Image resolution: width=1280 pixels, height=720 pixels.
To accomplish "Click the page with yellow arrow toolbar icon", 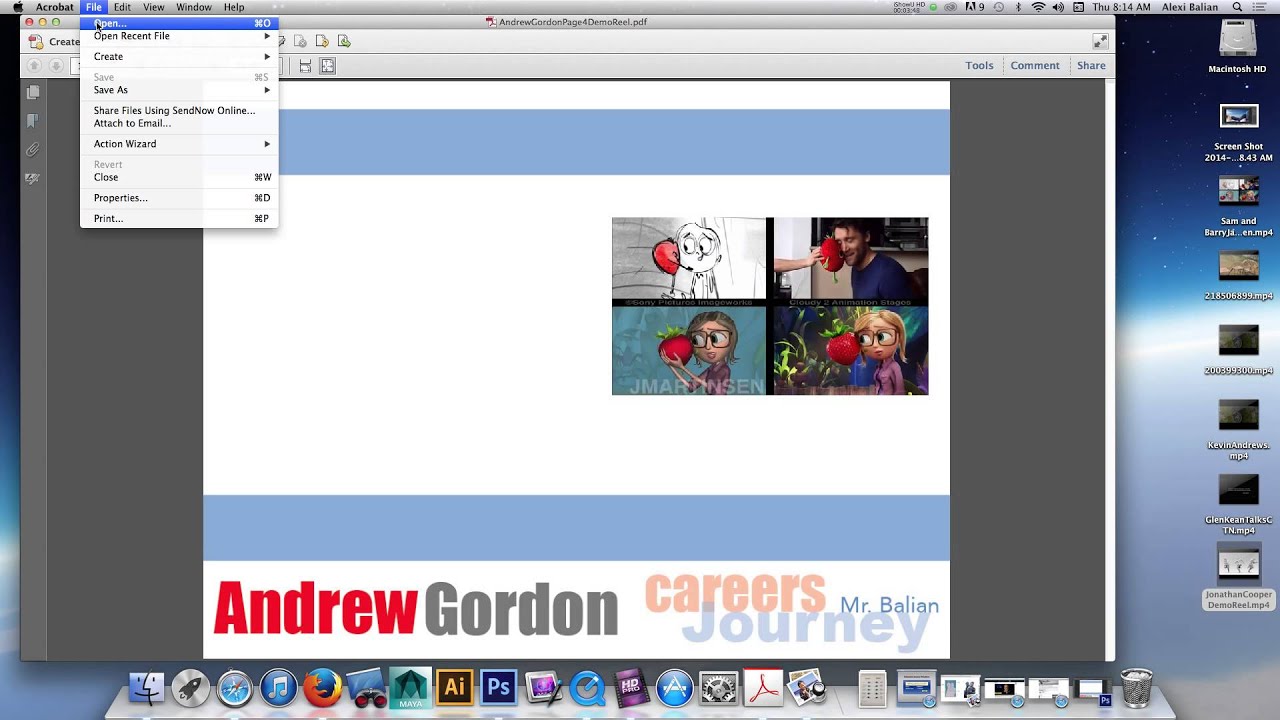I will tap(322, 41).
